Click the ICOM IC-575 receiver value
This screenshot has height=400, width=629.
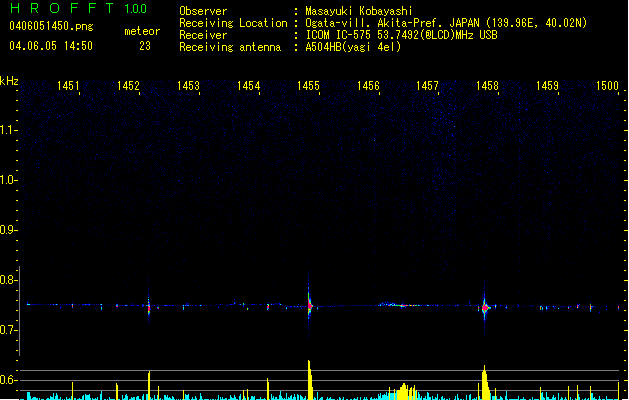401,35
